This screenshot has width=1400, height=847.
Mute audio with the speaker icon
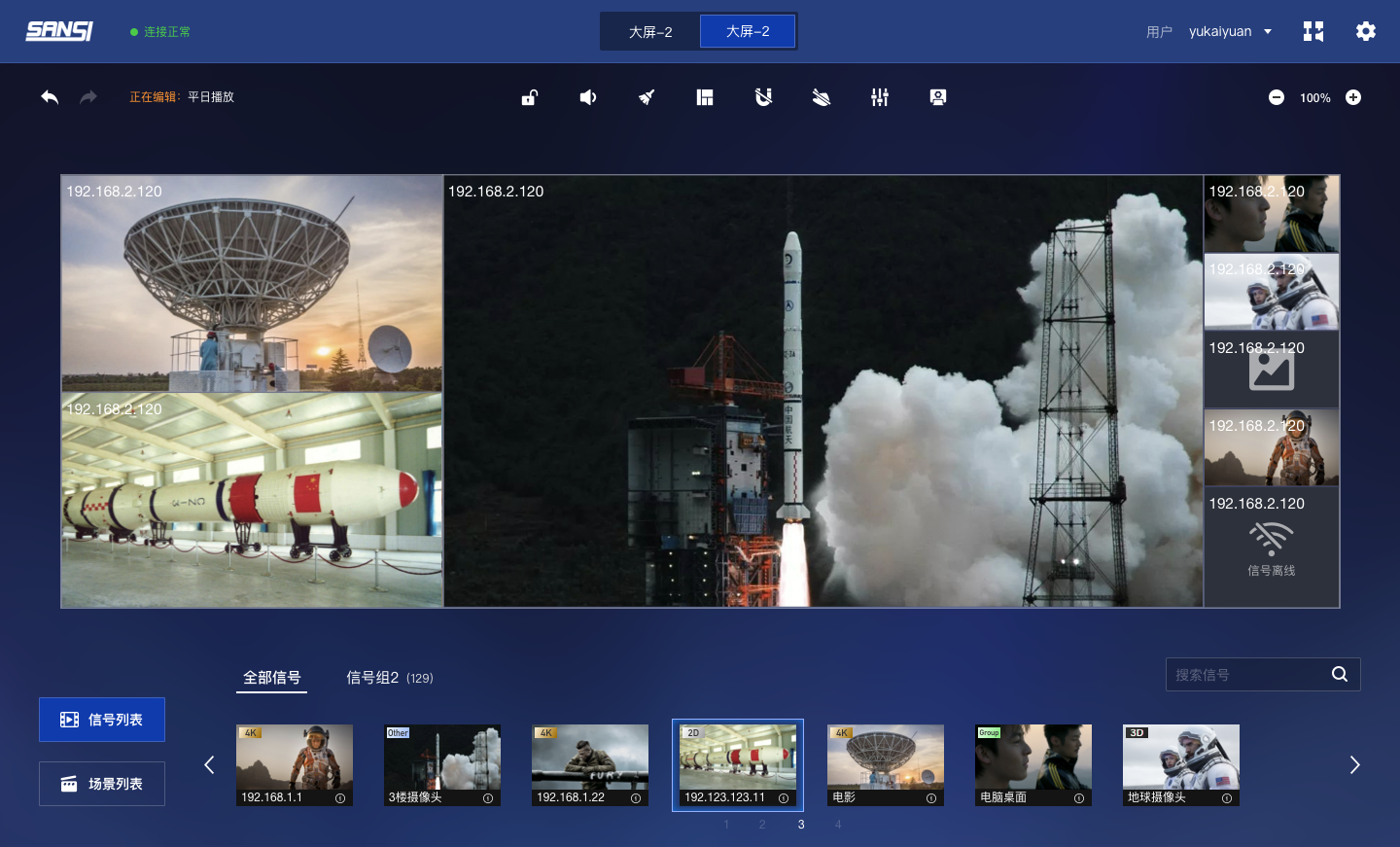588,97
